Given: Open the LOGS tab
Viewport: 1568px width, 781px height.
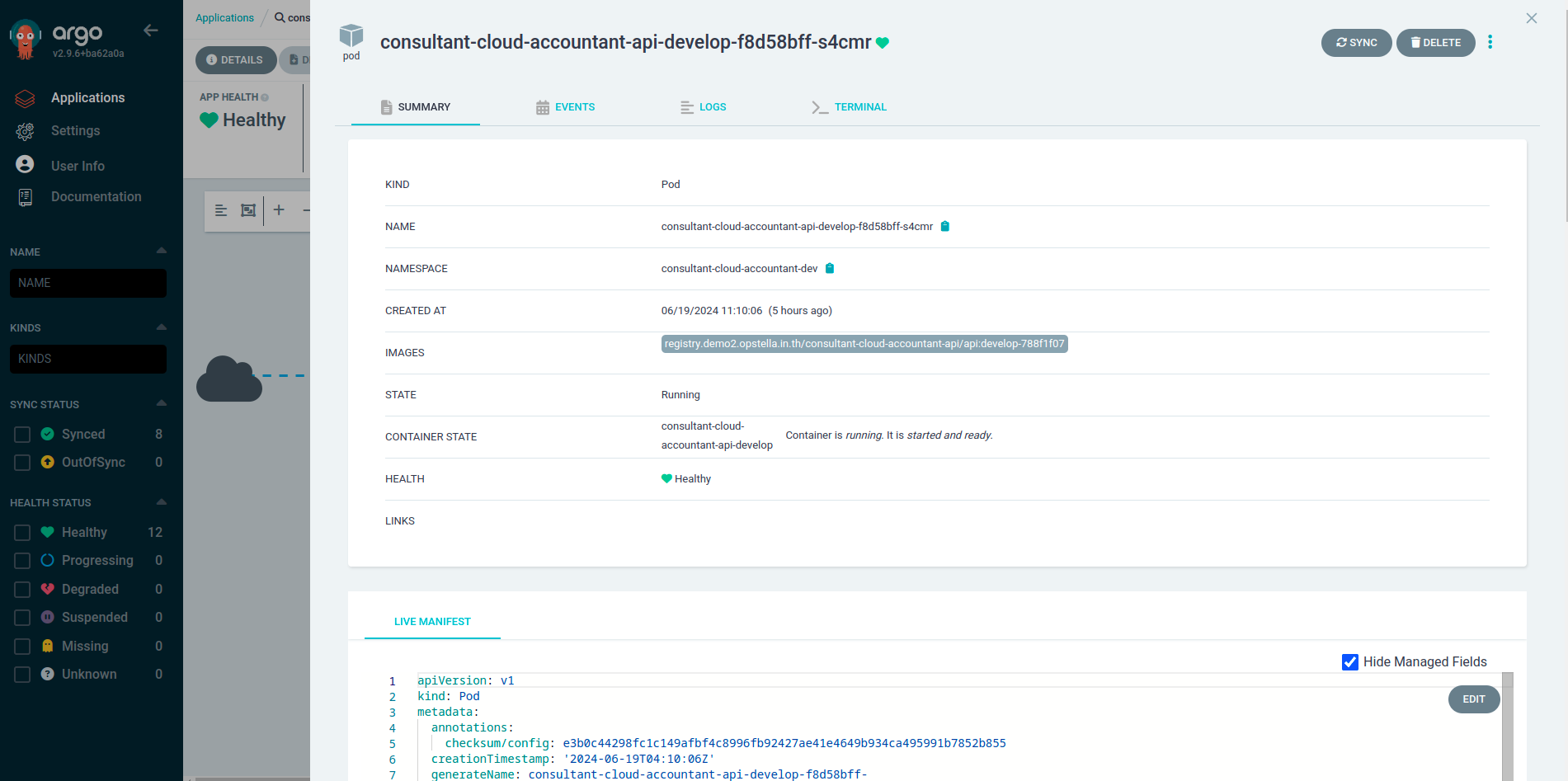Looking at the screenshot, I should tap(703, 107).
